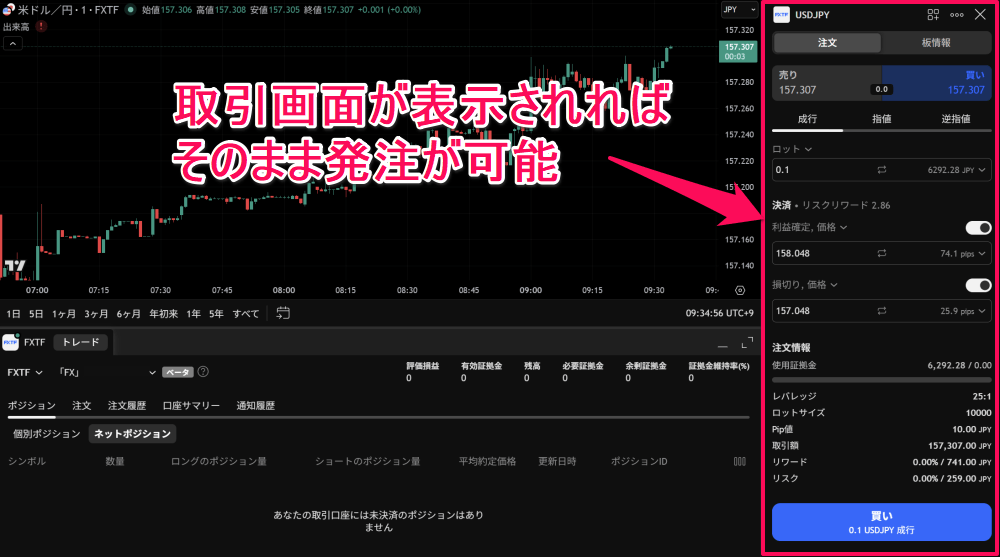Click the ベータ badge
The height and width of the screenshot is (557, 1000).
point(177,372)
